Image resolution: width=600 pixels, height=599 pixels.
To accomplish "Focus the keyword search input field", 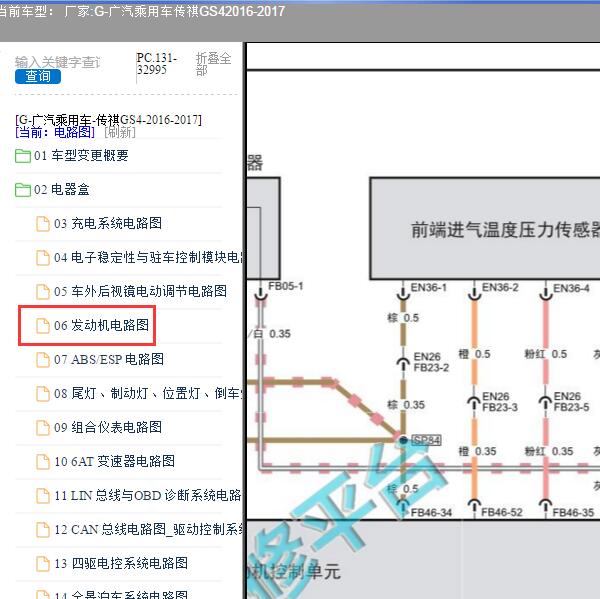I will coord(57,62).
